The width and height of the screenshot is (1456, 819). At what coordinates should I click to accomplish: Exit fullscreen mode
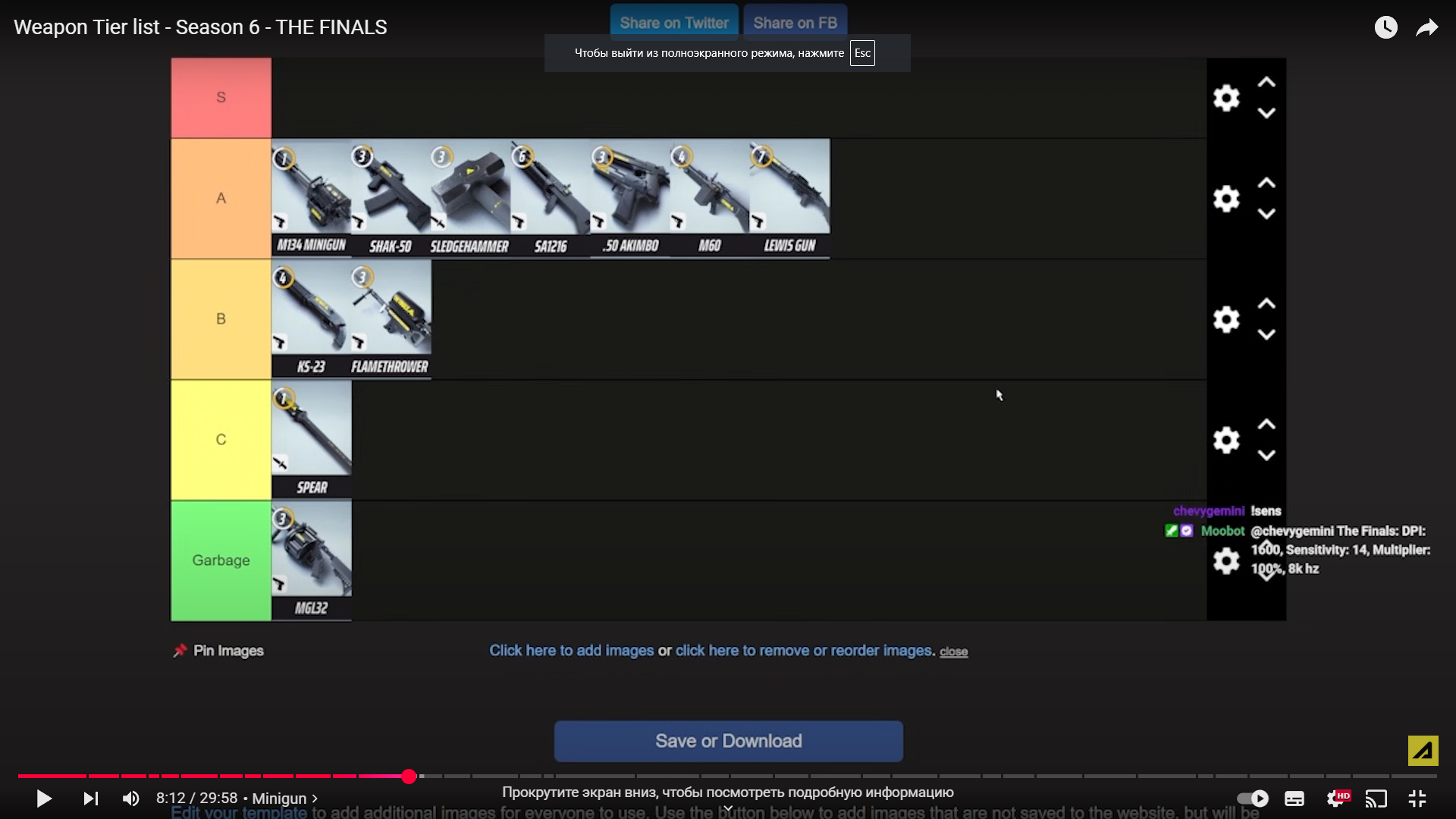(1417, 799)
